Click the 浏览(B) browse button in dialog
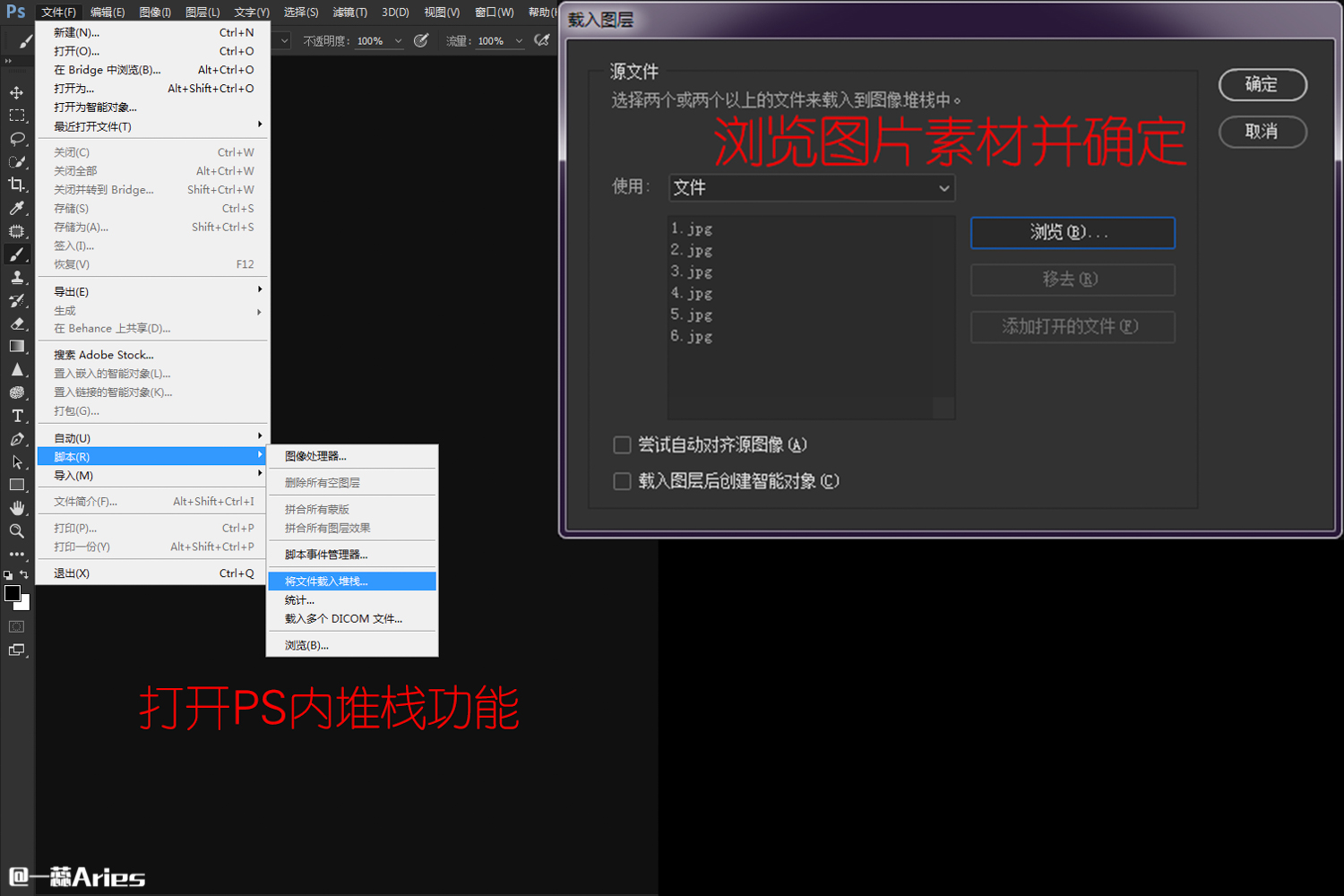 [1072, 233]
